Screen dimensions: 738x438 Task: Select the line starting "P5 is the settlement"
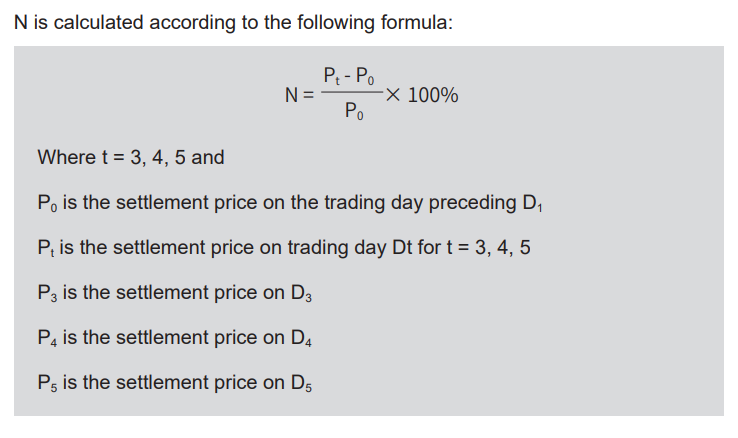(176, 383)
